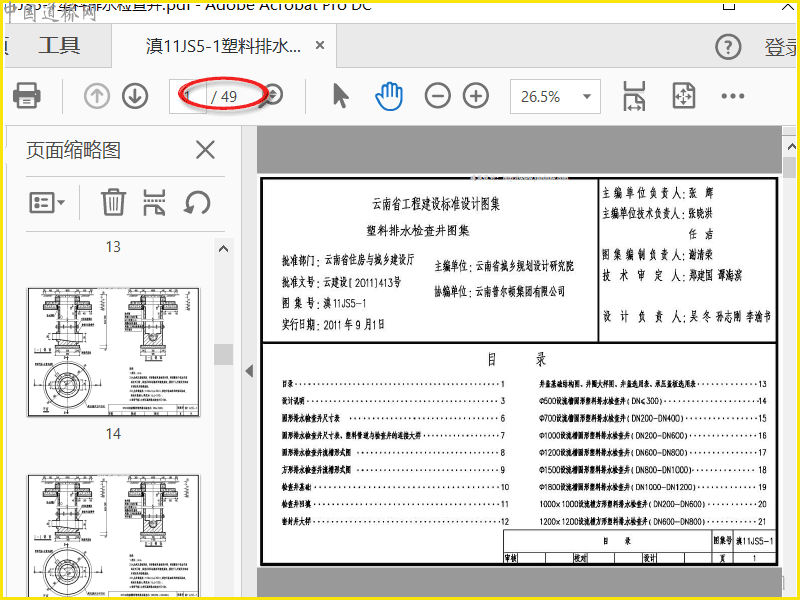Click the Rotate pages counterclockwise icon
This screenshot has width=800, height=600.
[197, 202]
